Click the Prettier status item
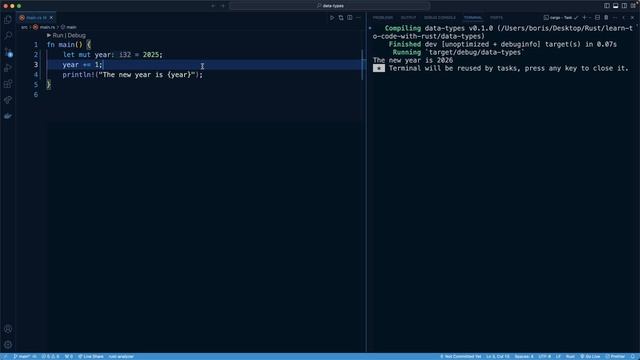Image resolution: width=640 pixels, height=360 pixels. 616,357
